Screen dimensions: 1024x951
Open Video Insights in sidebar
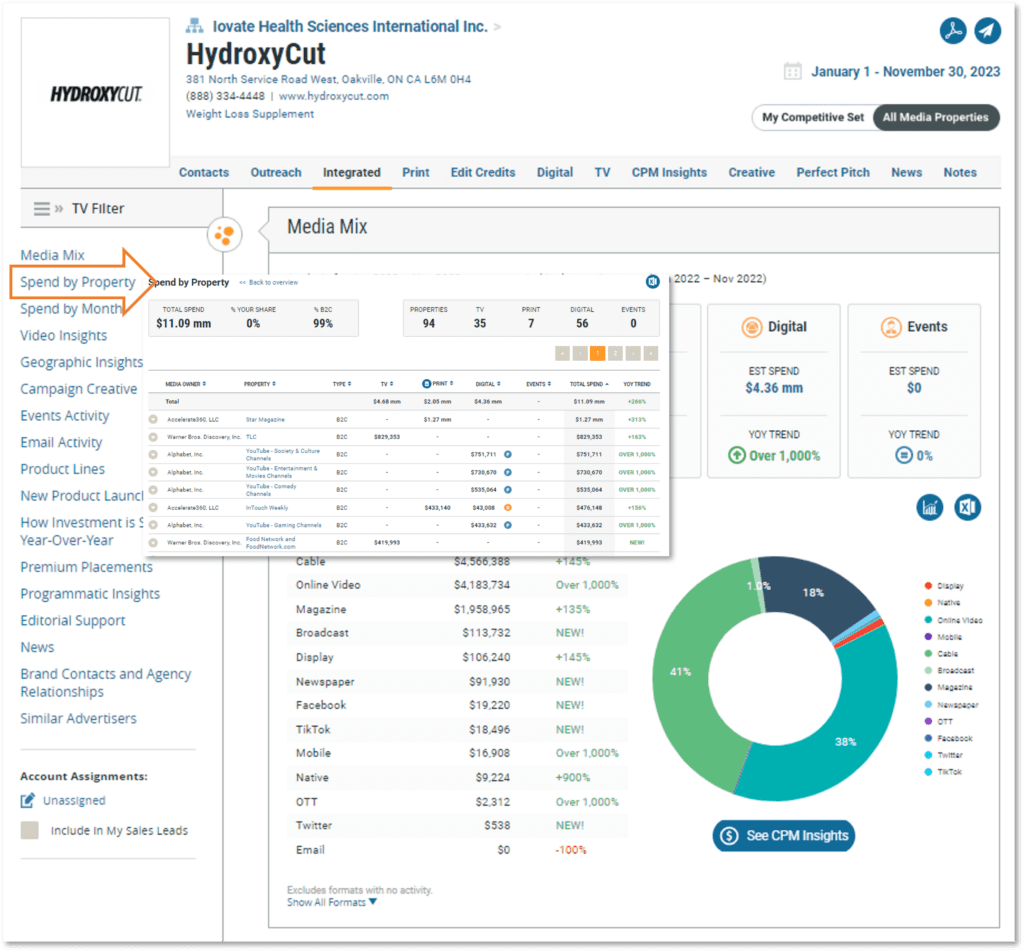(x=63, y=335)
